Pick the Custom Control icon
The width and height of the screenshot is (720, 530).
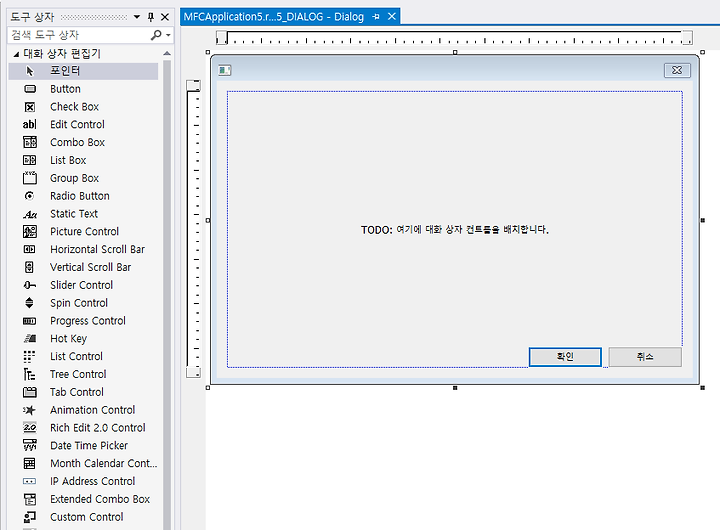pyautogui.click(x=30, y=517)
